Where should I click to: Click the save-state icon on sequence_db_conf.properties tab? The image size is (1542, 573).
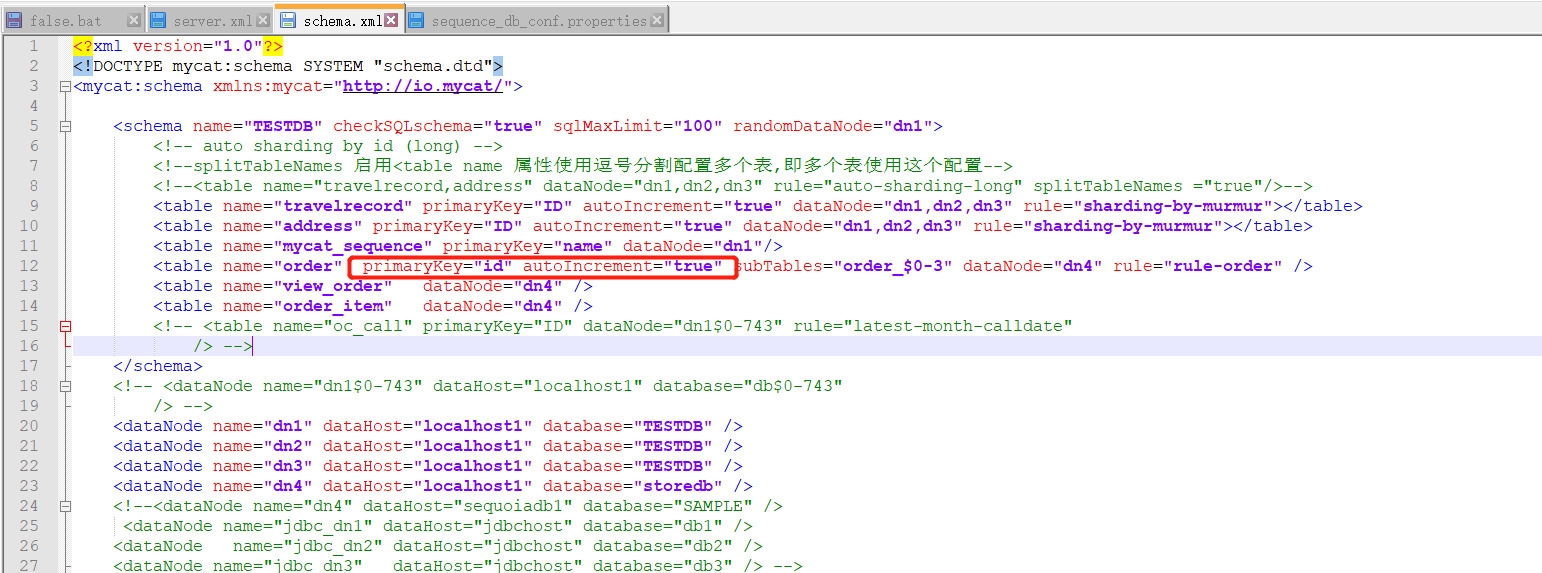point(417,20)
